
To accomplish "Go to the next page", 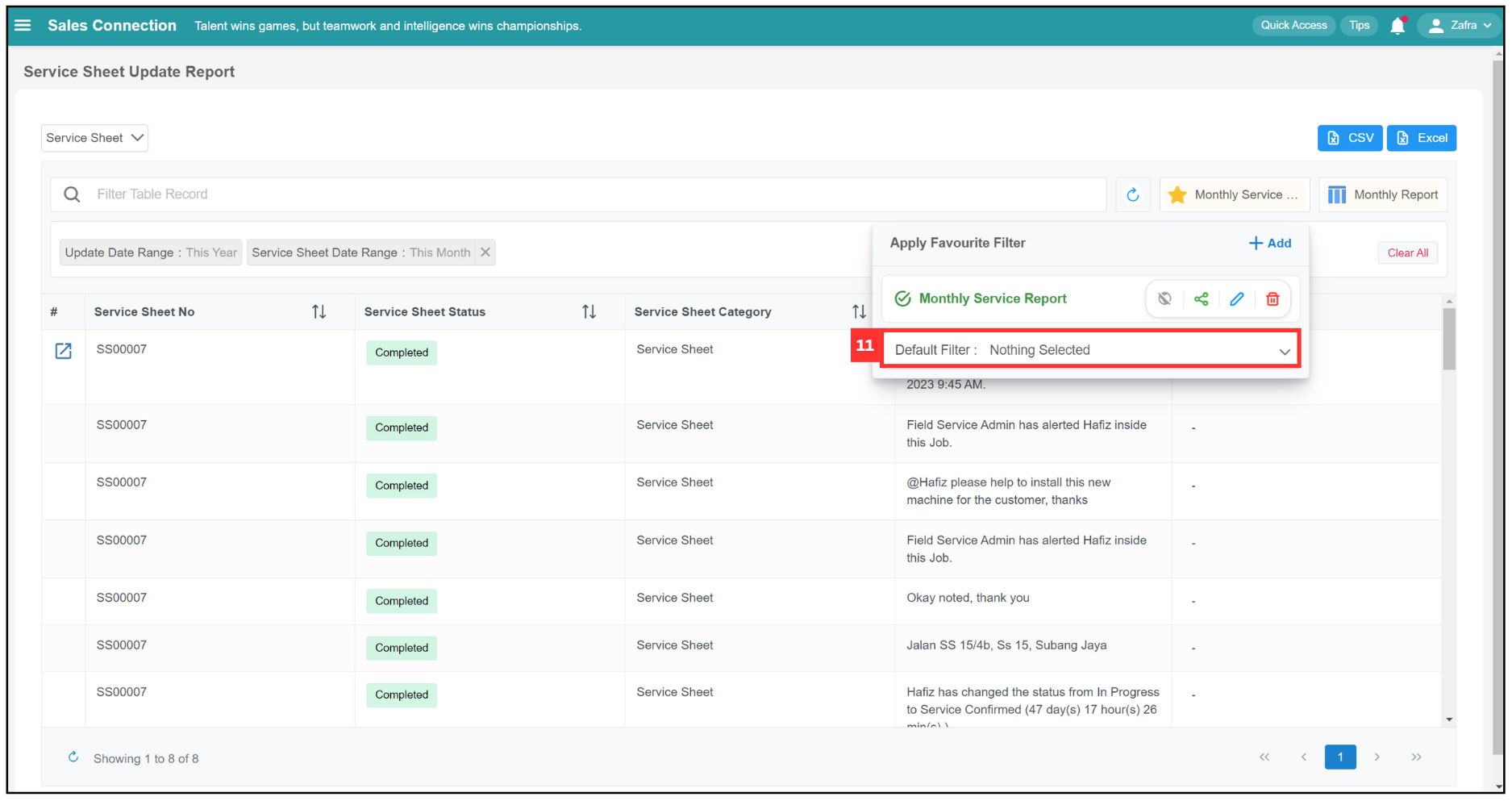I will tap(1377, 757).
